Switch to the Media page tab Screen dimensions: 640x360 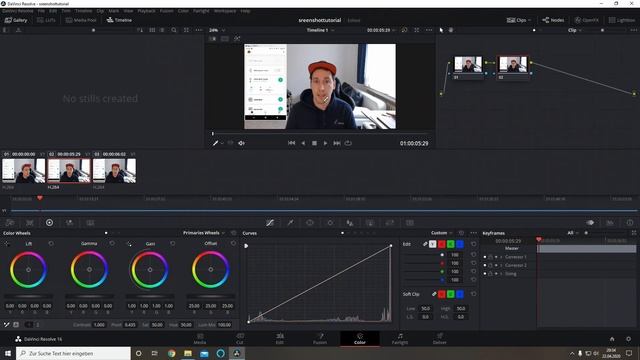(200, 338)
